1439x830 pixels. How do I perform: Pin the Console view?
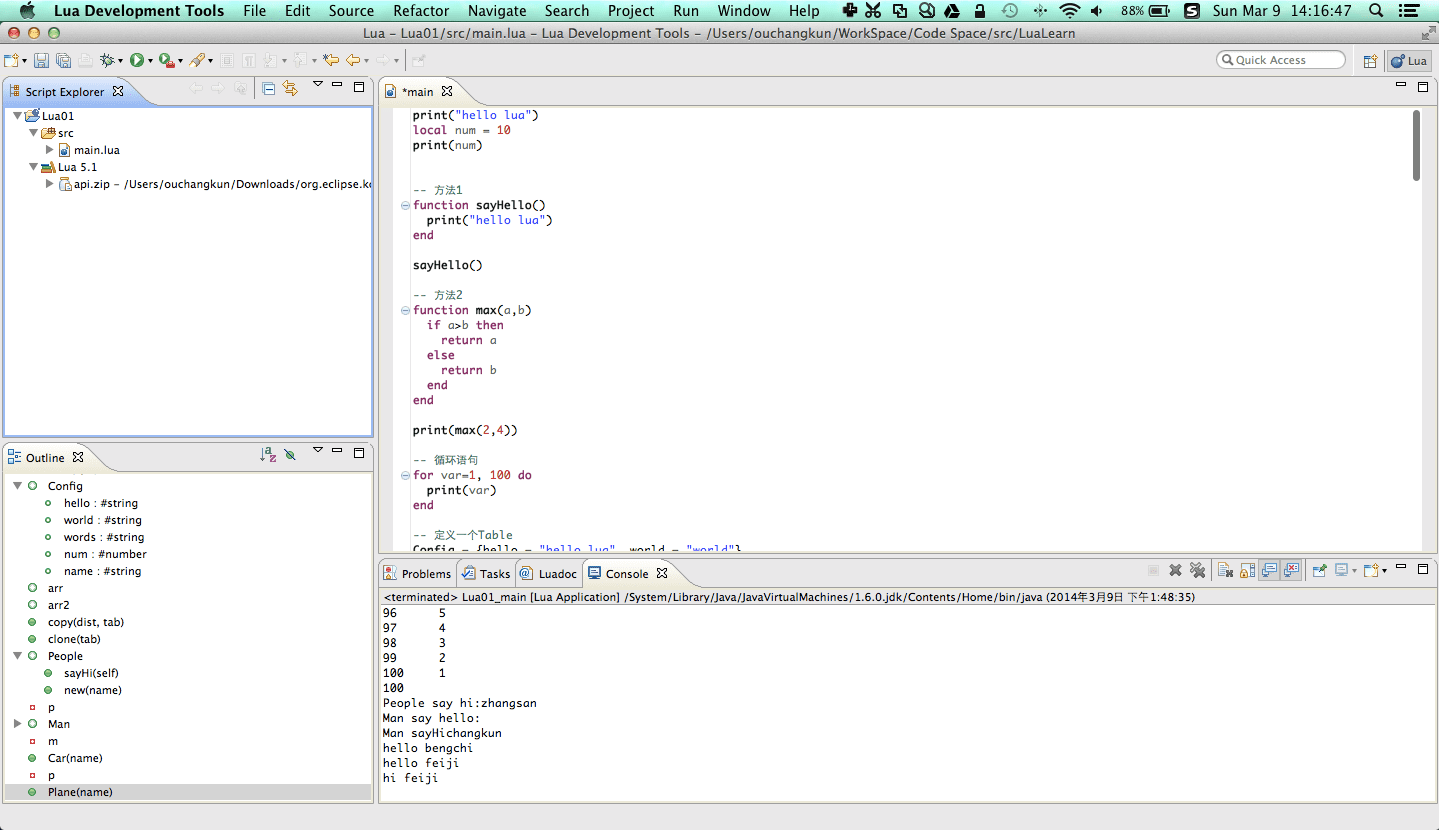coord(1319,571)
